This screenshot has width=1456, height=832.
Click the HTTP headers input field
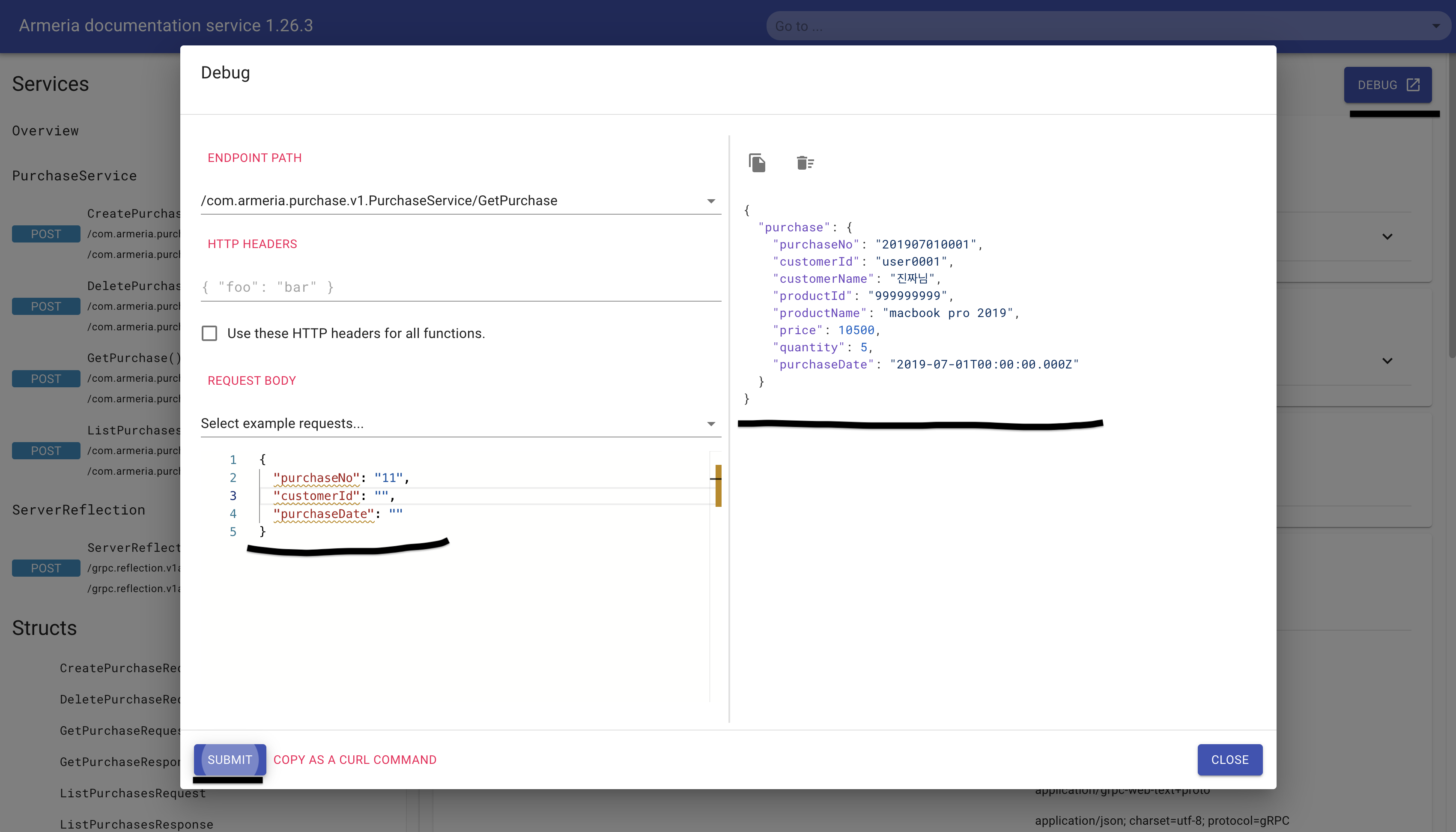[460, 287]
